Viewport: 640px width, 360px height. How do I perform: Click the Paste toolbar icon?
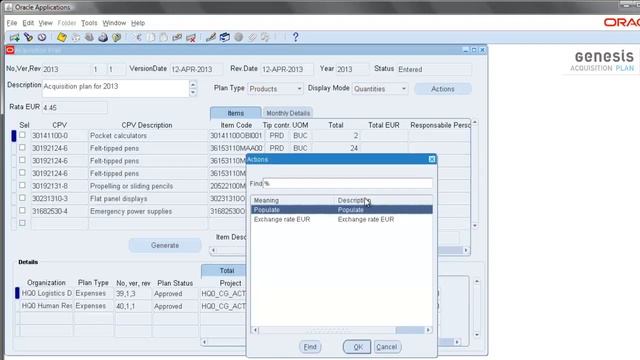[x=164, y=38]
